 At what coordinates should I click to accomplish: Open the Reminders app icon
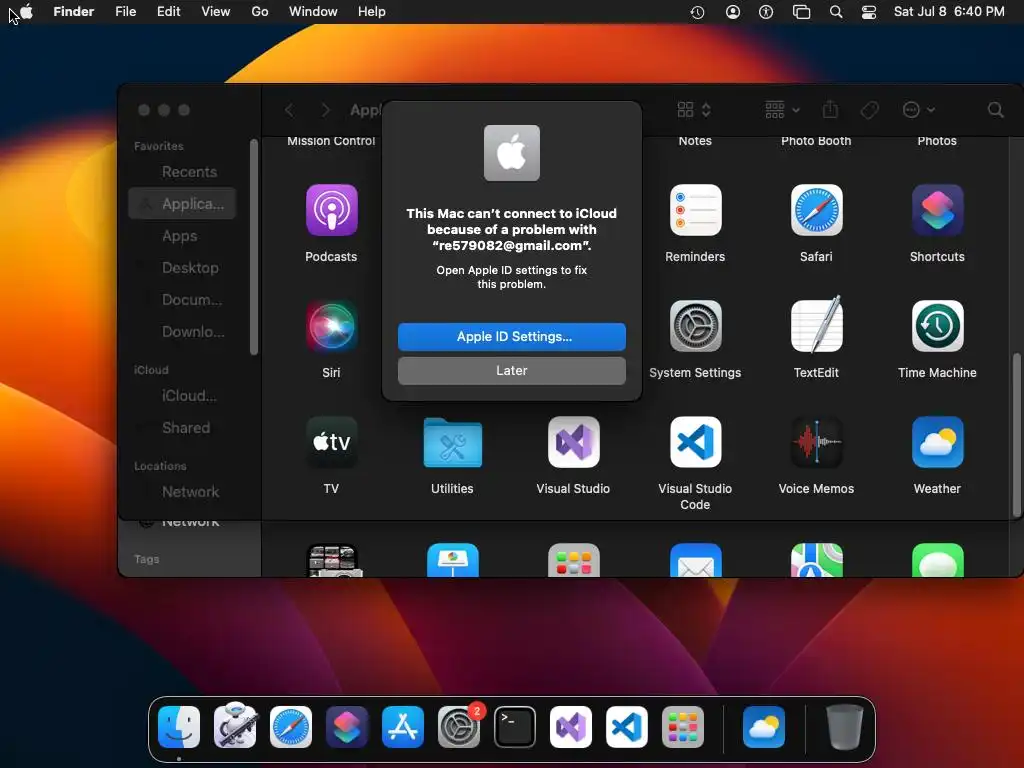point(695,210)
